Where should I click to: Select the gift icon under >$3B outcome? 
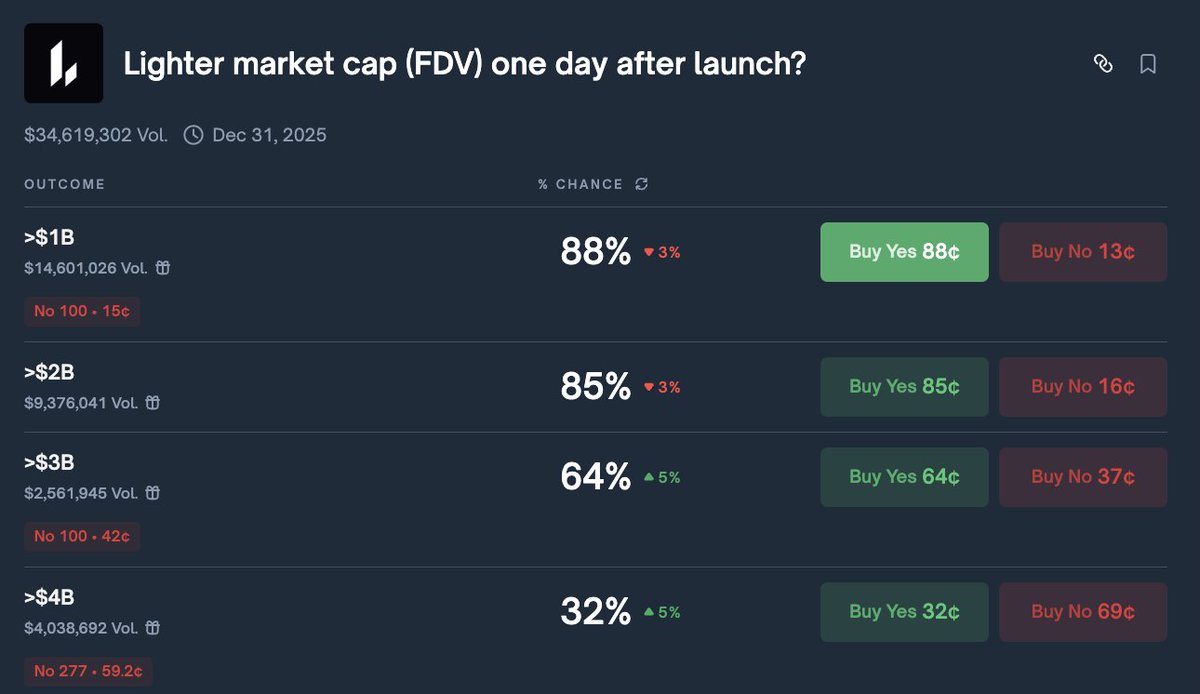pyautogui.click(x=151, y=493)
